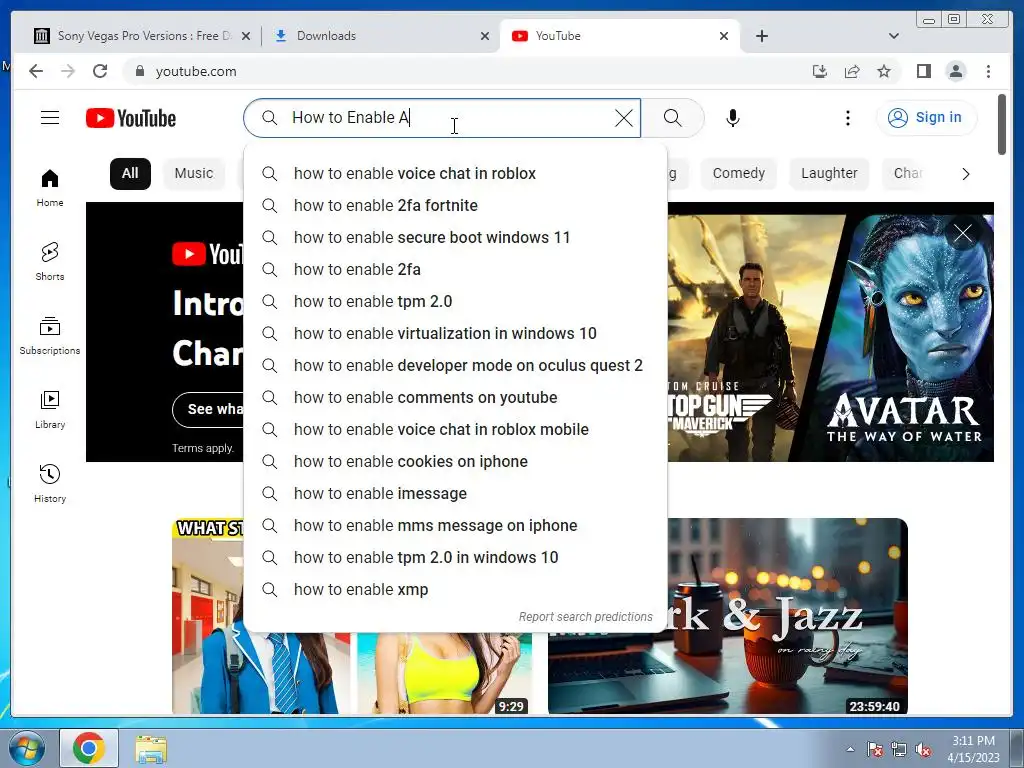
Task: Go back with the browser back arrow
Action: (36, 71)
